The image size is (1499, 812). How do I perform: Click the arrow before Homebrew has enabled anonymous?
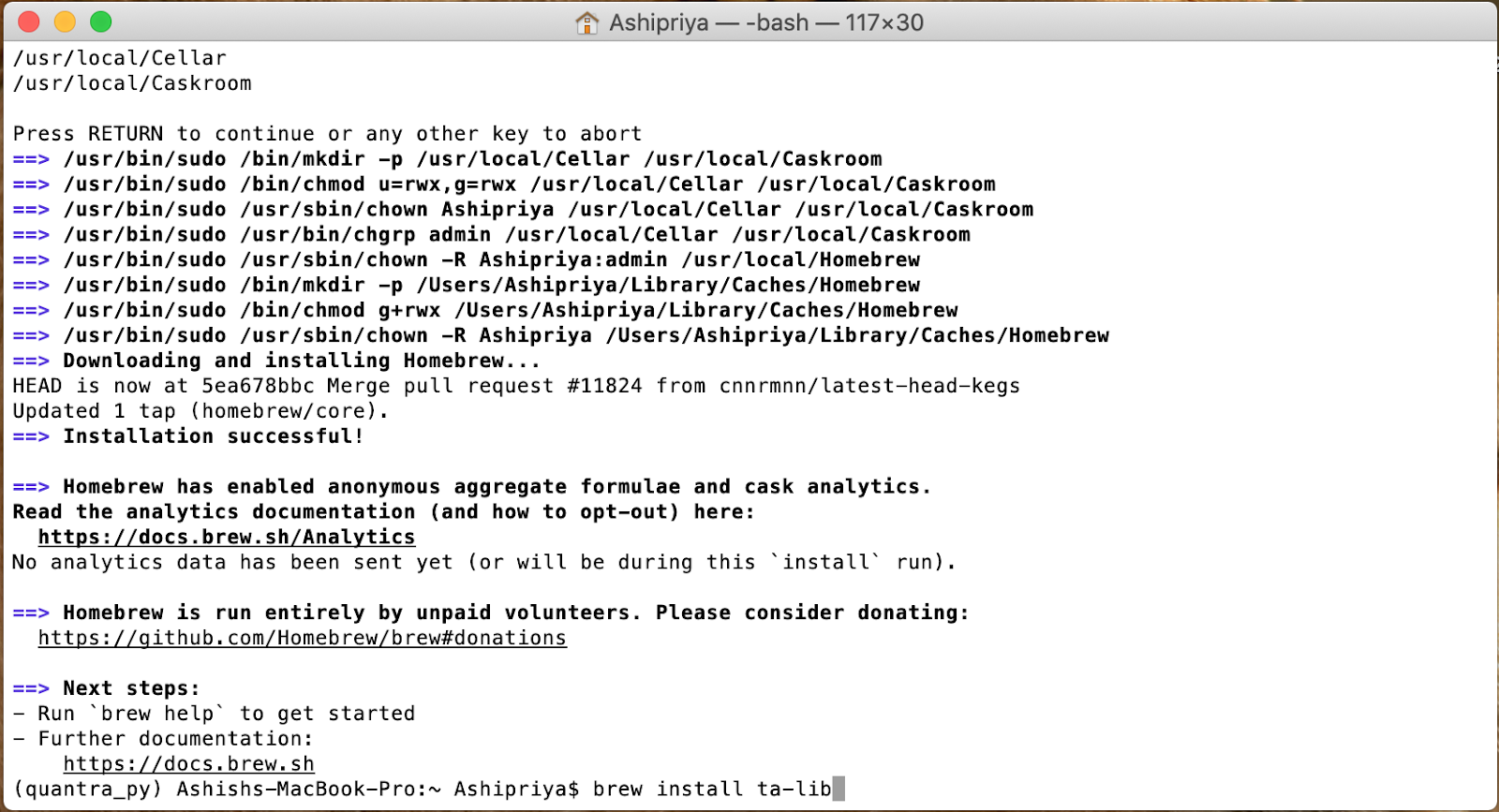[31, 487]
